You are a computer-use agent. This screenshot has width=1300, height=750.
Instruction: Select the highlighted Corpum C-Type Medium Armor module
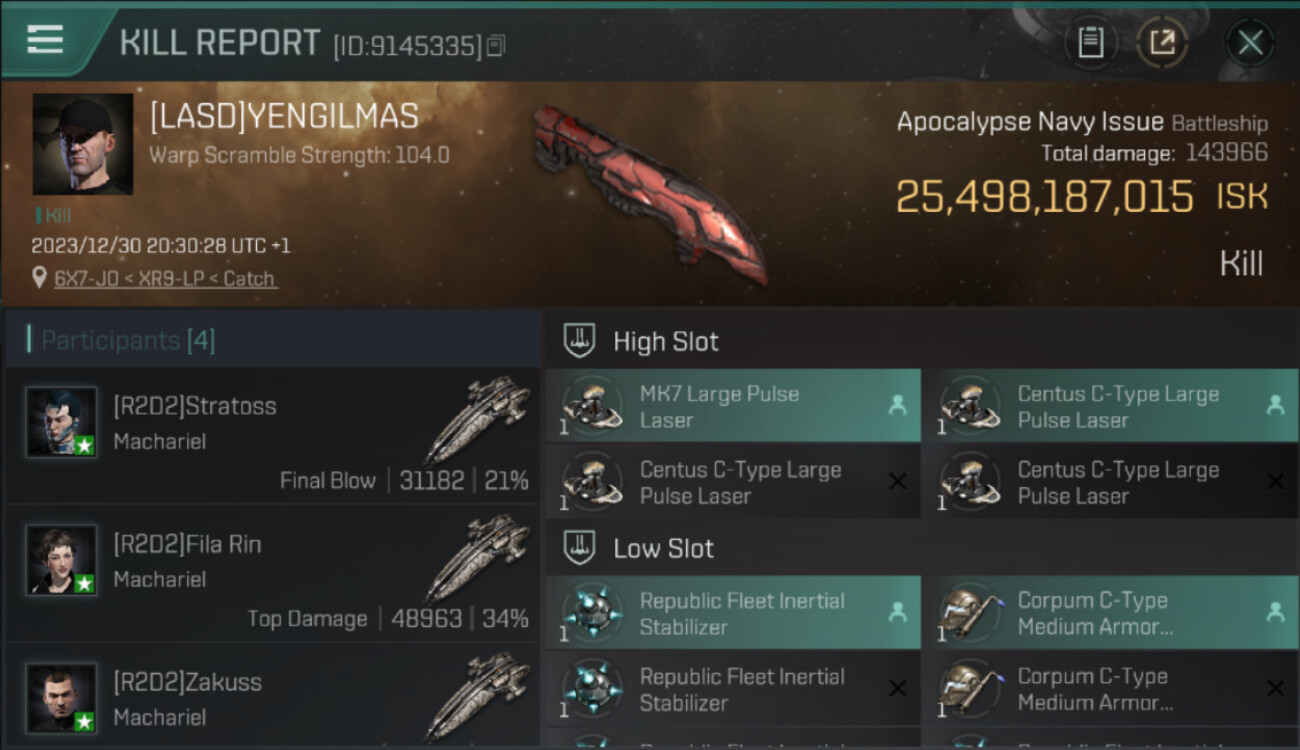pos(1111,613)
